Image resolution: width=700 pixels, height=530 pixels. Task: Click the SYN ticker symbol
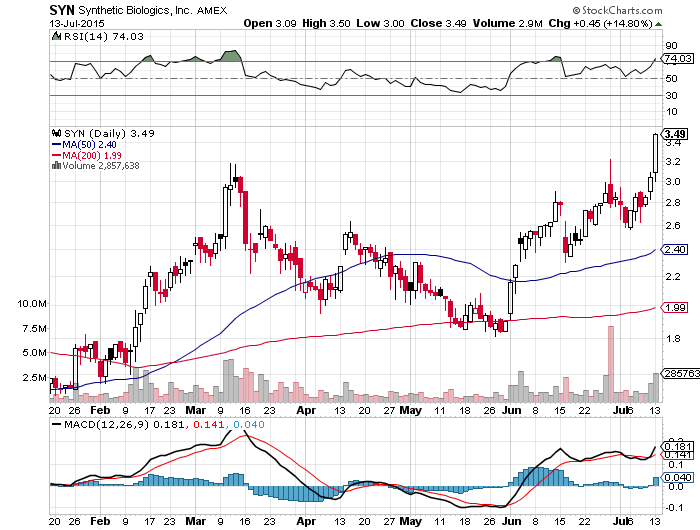62,10
